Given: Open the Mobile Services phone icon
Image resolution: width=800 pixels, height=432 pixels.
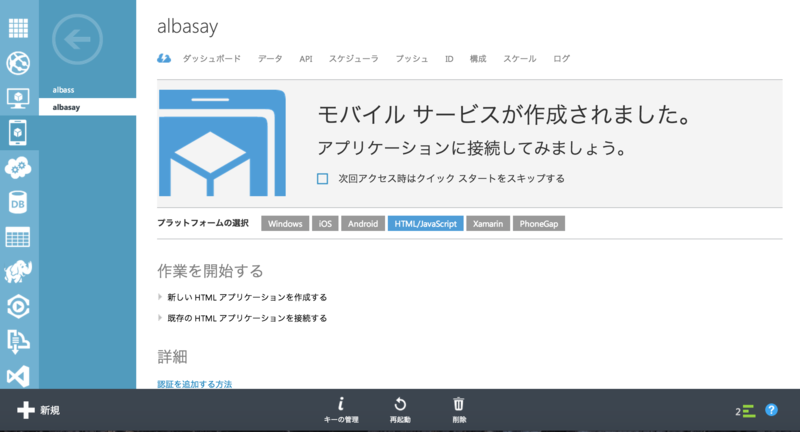Looking at the screenshot, I should [x=18, y=133].
